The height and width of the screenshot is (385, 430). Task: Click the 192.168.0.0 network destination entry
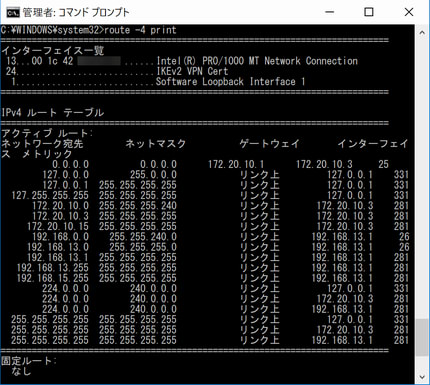[x=61, y=237]
